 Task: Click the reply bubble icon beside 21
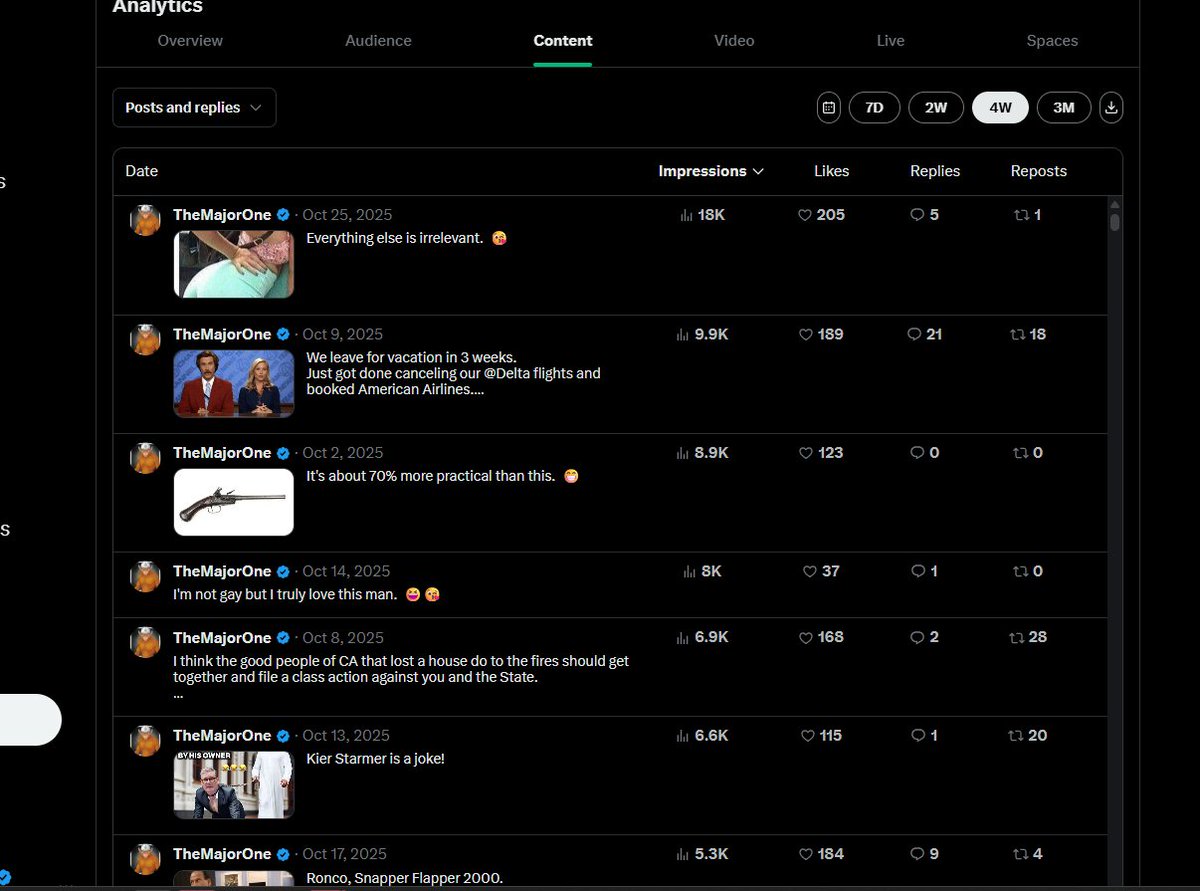click(914, 334)
